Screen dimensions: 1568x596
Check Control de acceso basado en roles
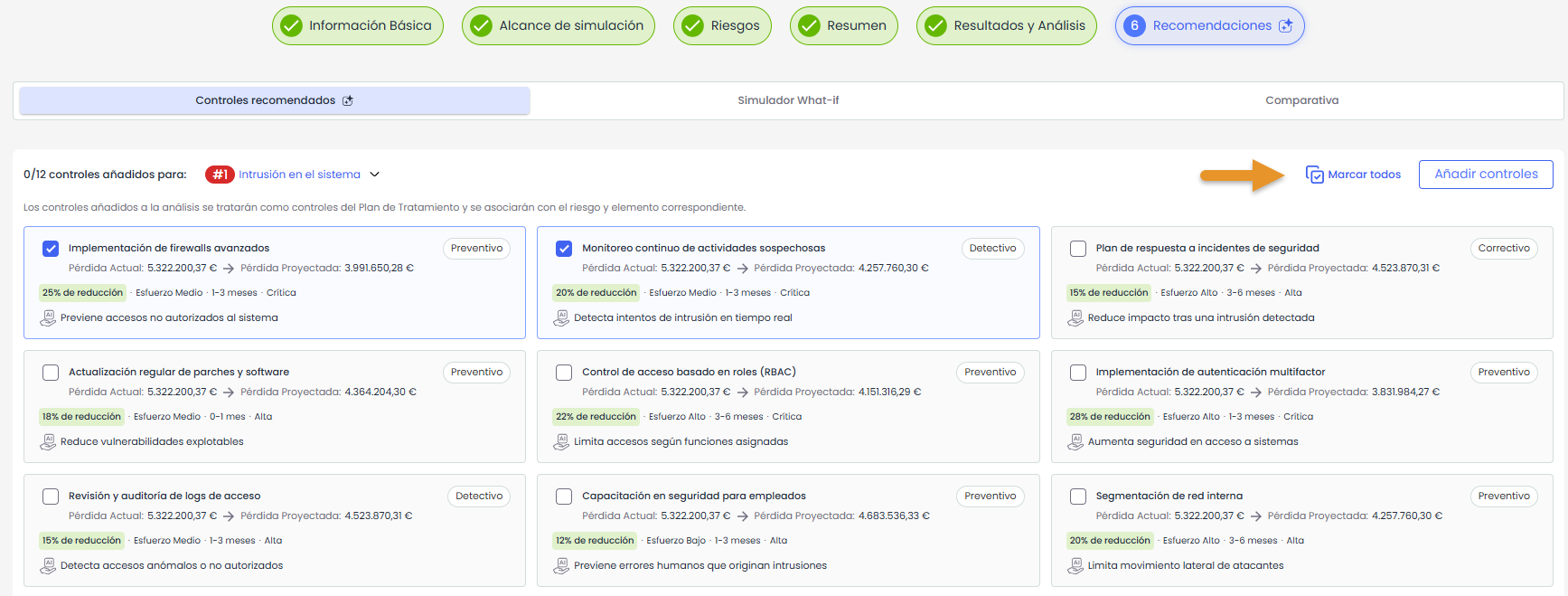pos(564,373)
